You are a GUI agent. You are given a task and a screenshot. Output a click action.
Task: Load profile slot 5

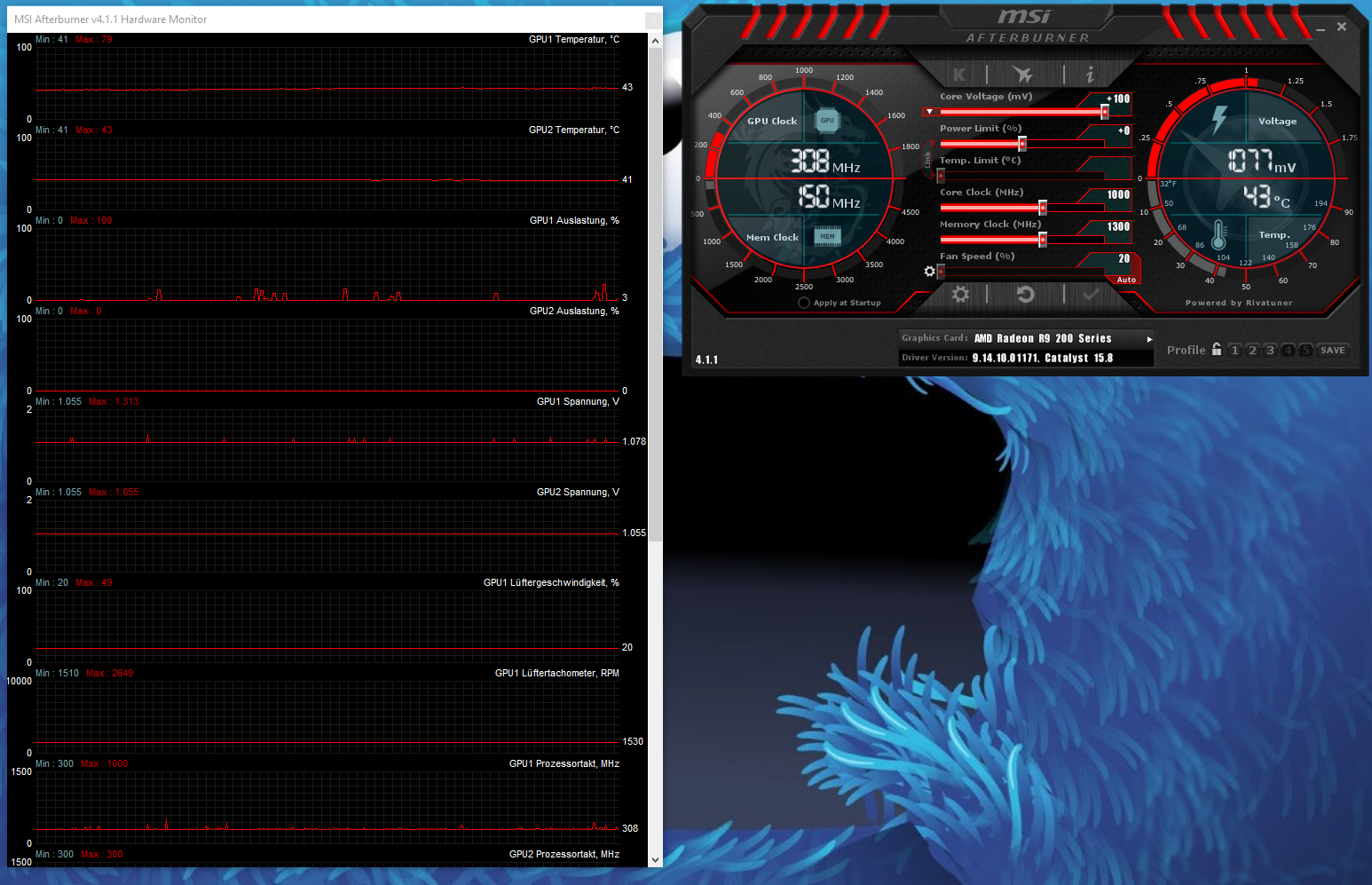pyautogui.click(x=1305, y=350)
